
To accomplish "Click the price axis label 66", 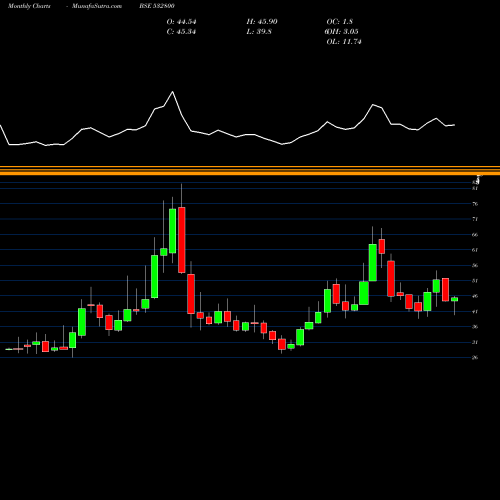I will [475, 235].
